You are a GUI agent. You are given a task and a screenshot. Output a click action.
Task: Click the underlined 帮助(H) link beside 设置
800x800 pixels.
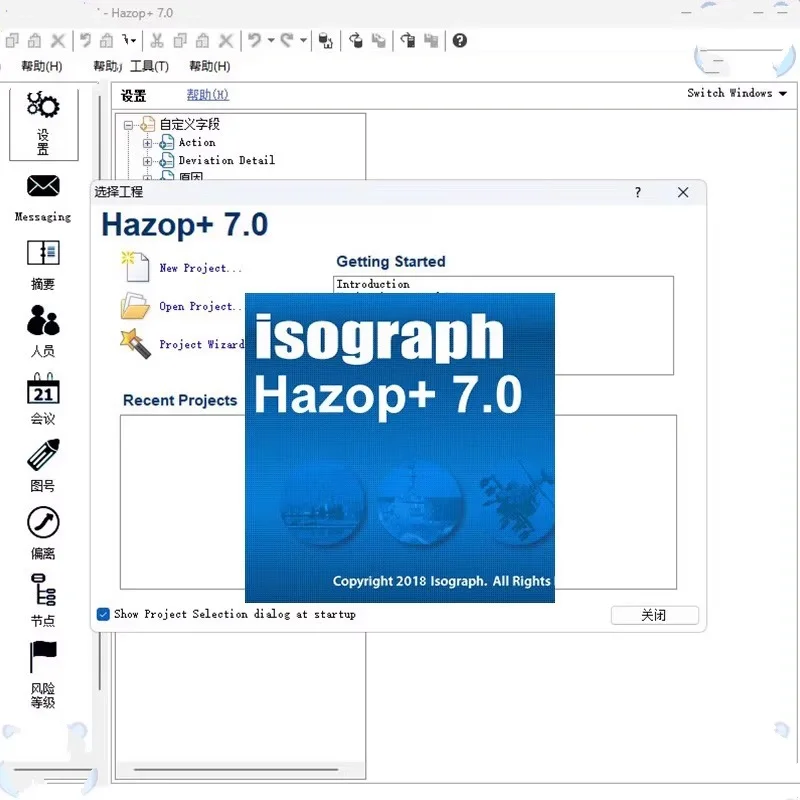208,94
